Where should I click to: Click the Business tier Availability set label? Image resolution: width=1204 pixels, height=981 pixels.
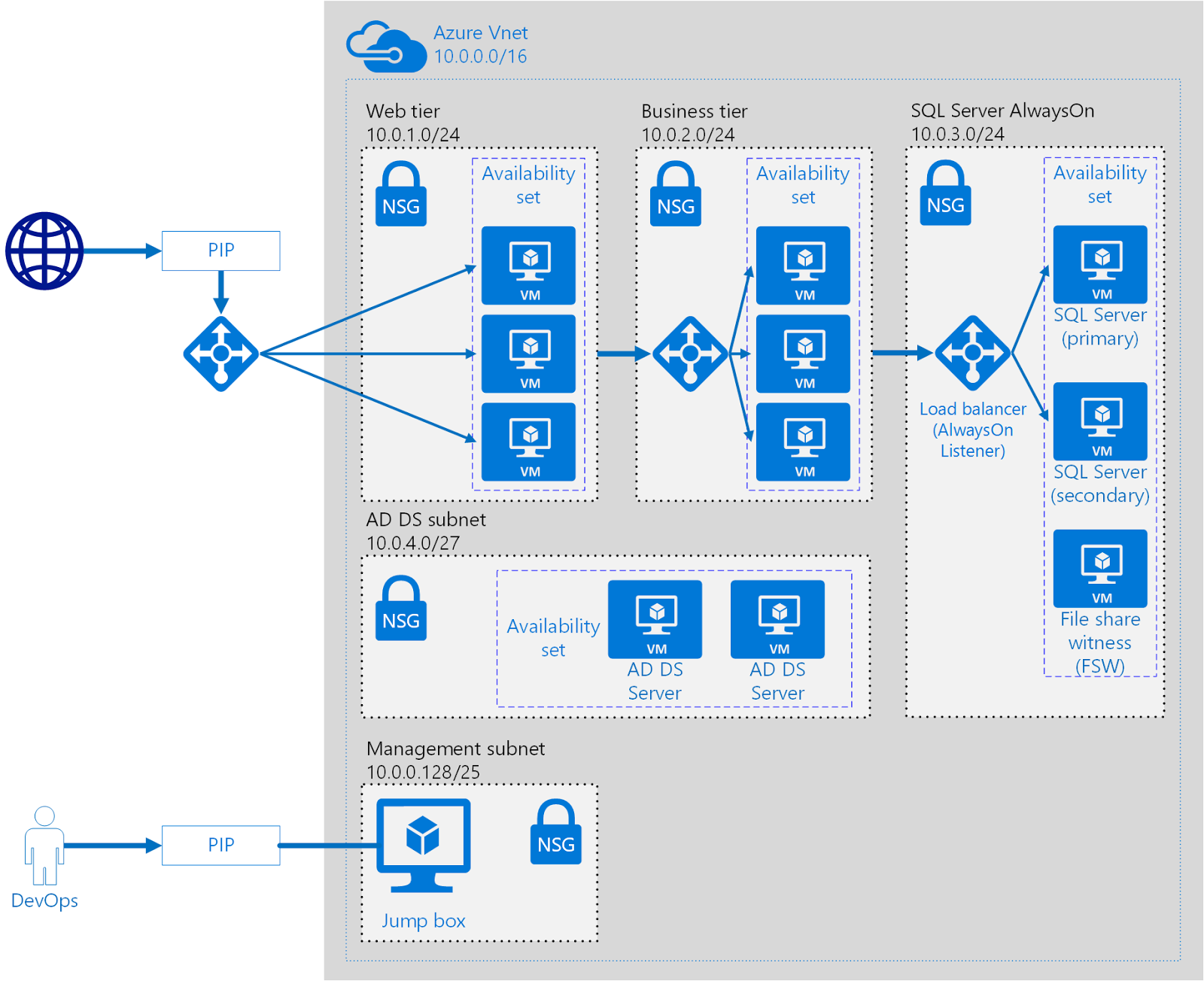[803, 185]
